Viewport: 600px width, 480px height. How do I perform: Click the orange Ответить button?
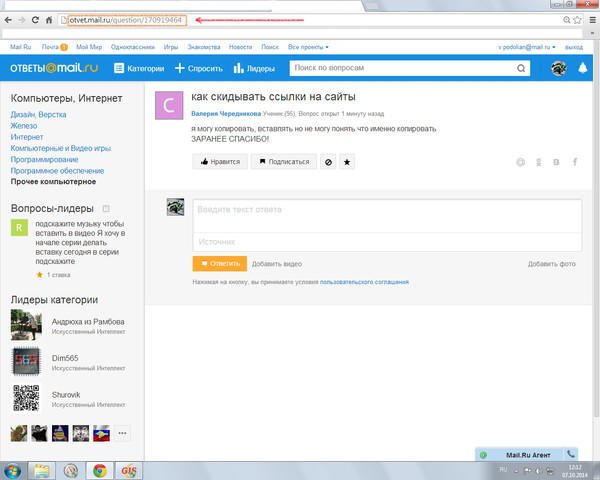pyautogui.click(x=219, y=264)
